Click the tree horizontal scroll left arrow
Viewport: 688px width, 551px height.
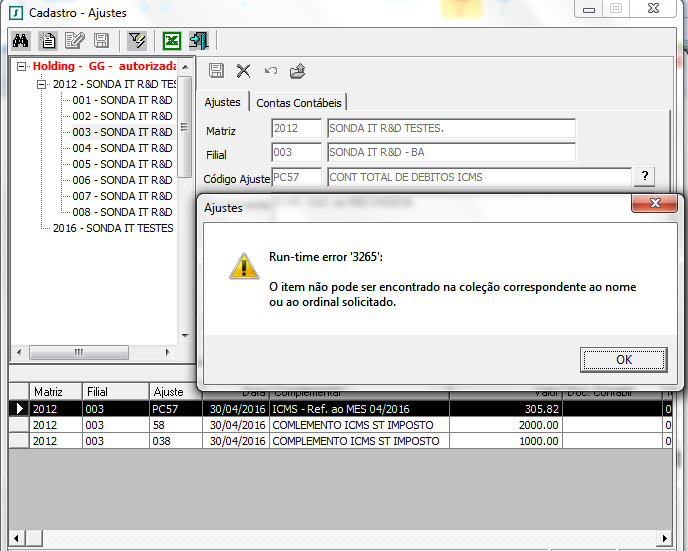tap(18, 352)
